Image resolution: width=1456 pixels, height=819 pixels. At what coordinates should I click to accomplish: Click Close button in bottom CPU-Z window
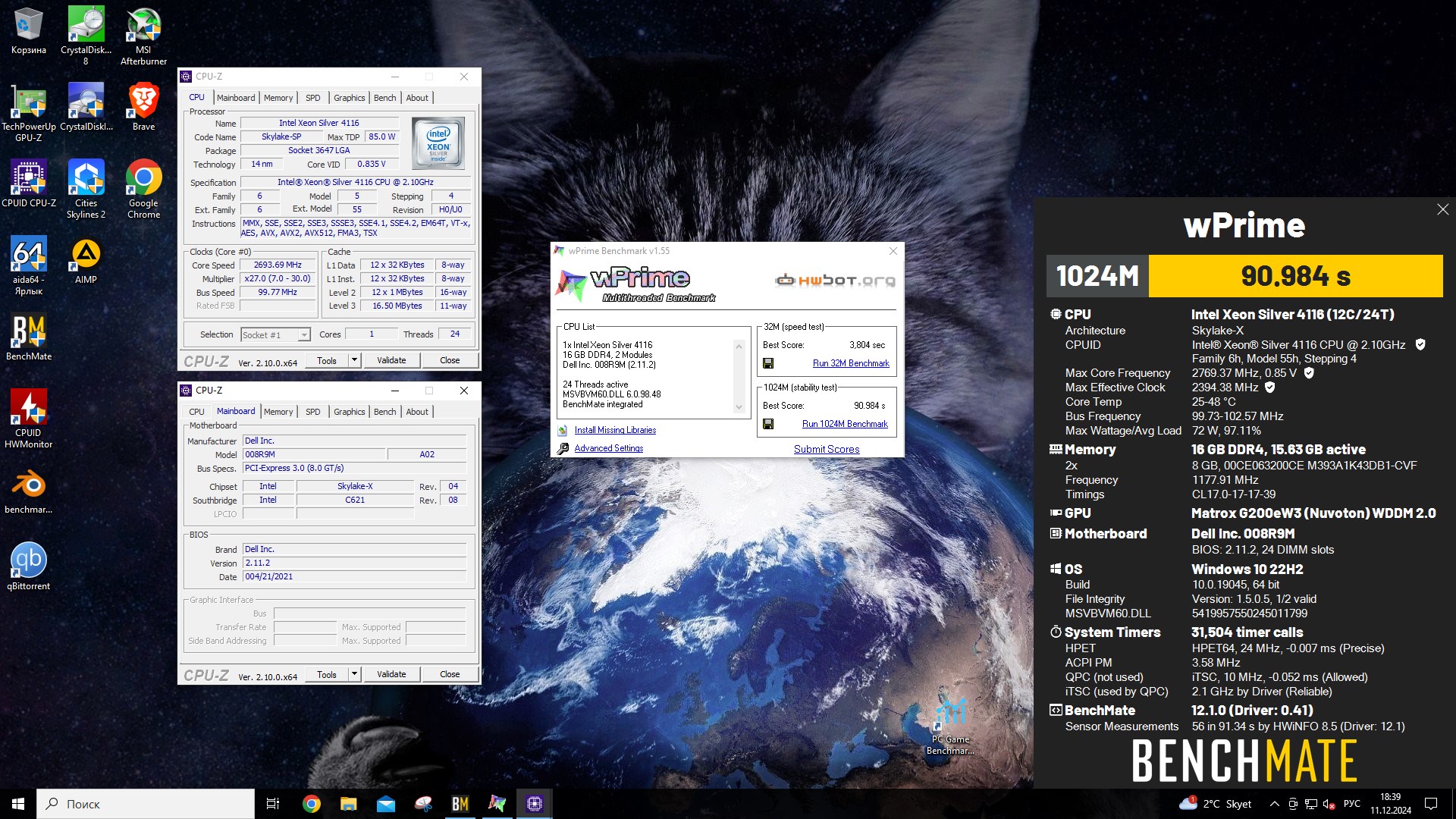coord(450,674)
